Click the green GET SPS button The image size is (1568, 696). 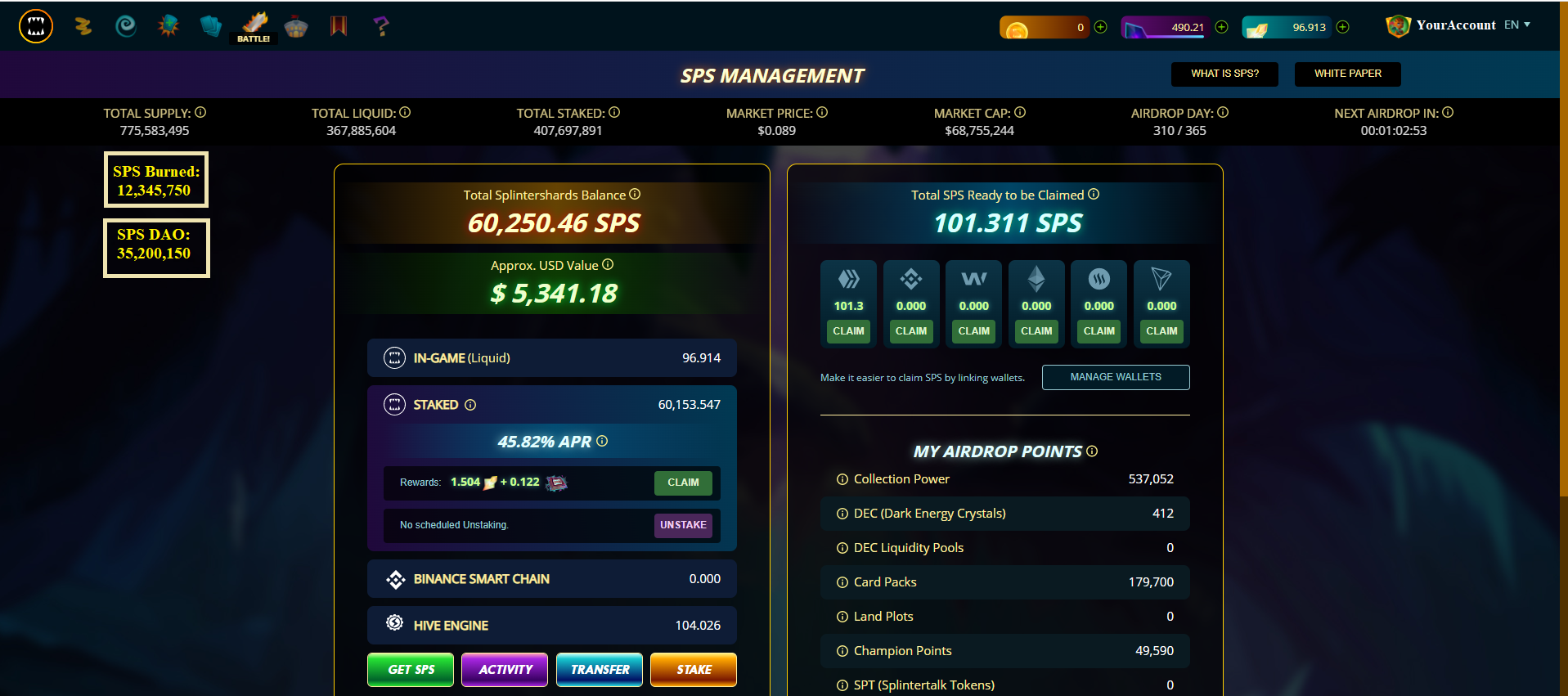(411, 670)
